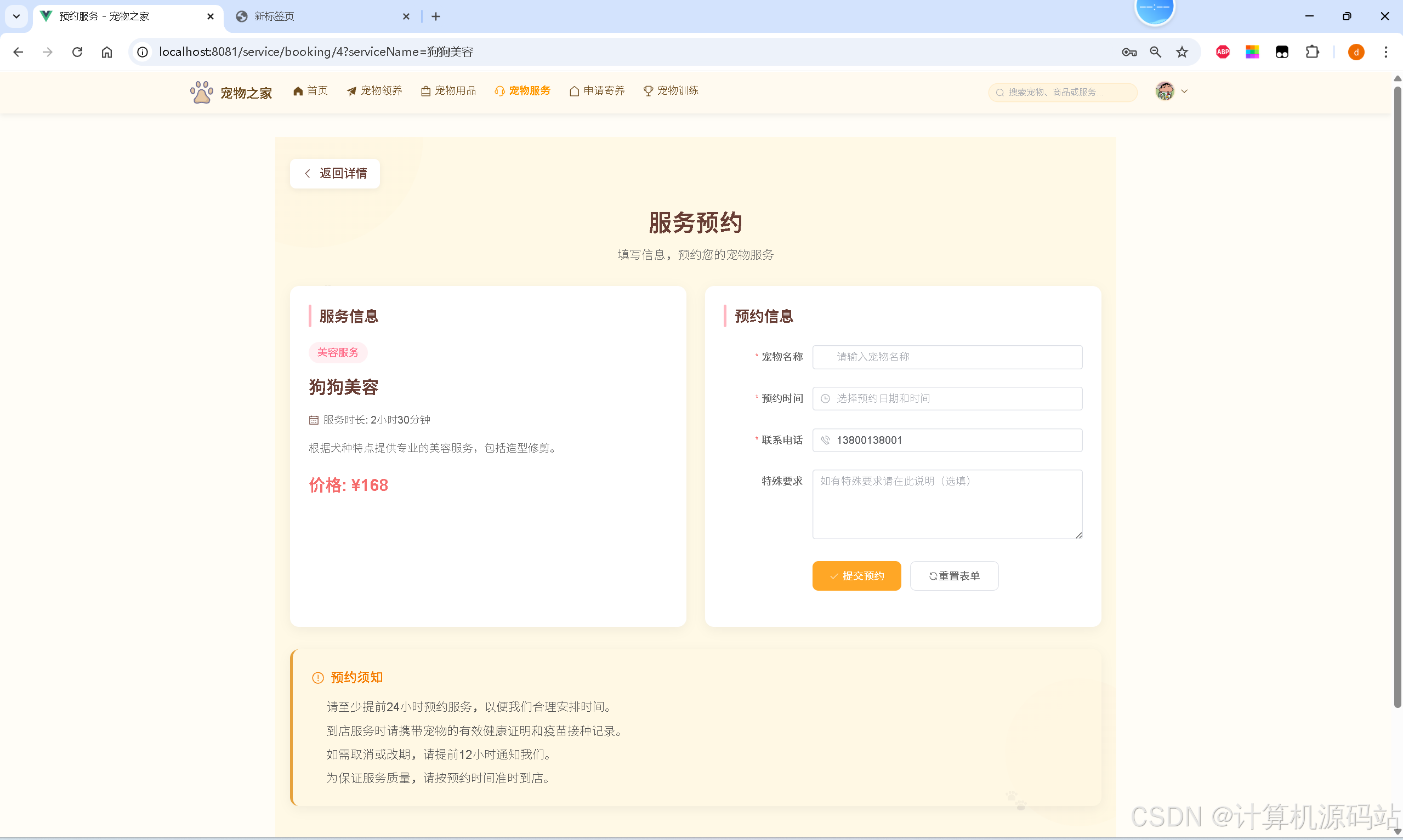Image resolution: width=1403 pixels, height=840 pixels.
Task: Click the zoom magnifier icon in address bar
Action: (x=1156, y=52)
